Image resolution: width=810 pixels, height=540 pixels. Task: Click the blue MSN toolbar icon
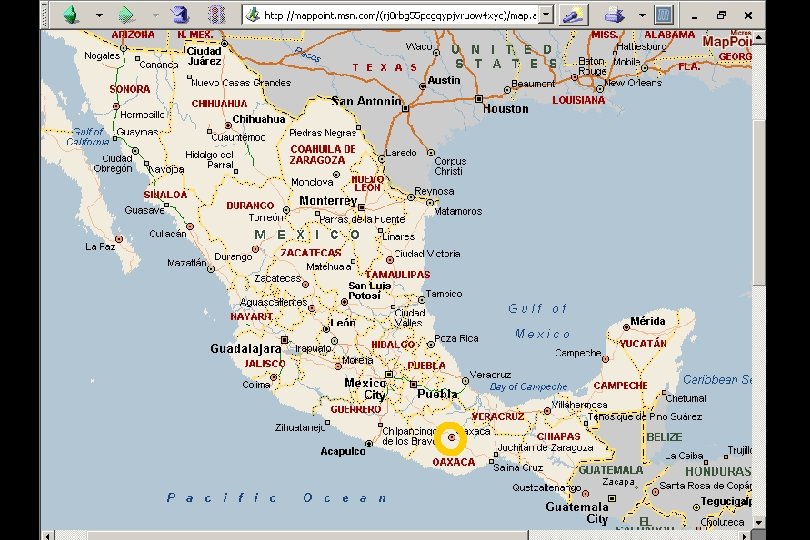pyautogui.click(x=664, y=15)
